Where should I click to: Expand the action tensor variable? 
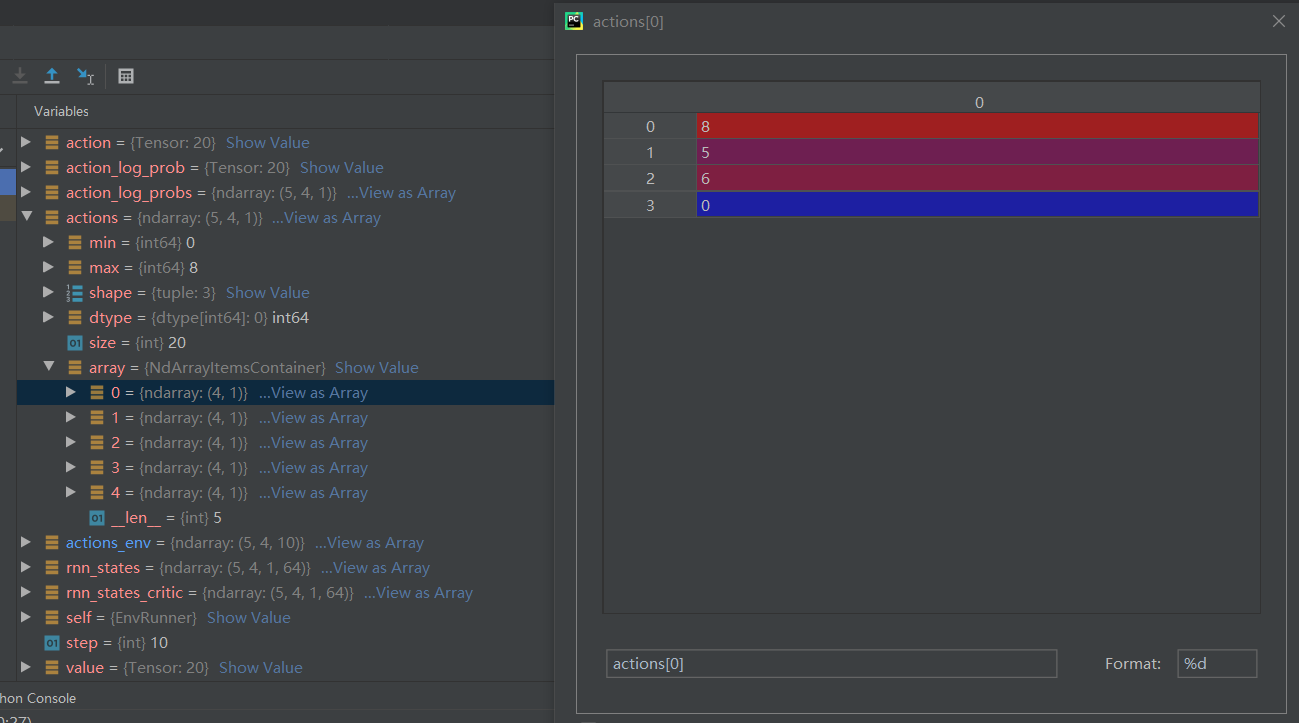26,142
